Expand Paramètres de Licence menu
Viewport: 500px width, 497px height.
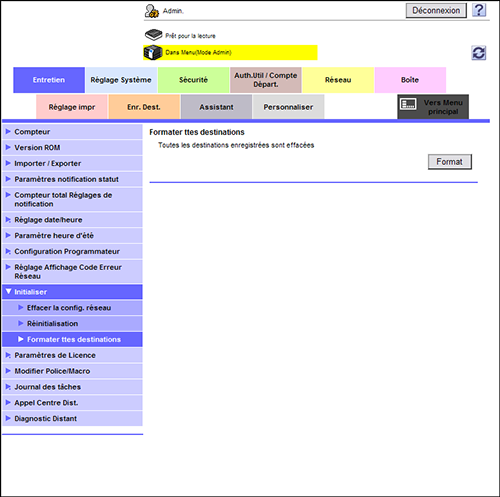tap(72, 355)
